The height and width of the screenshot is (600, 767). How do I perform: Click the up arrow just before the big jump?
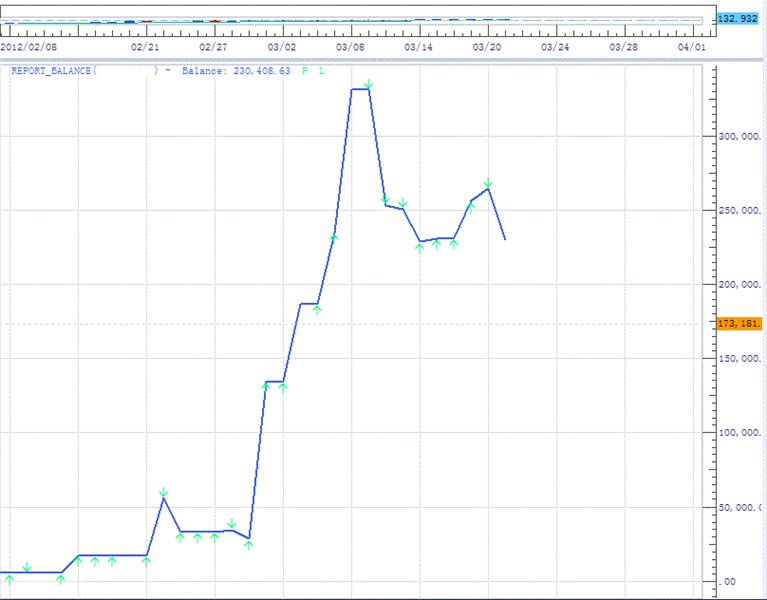[x=248, y=544]
